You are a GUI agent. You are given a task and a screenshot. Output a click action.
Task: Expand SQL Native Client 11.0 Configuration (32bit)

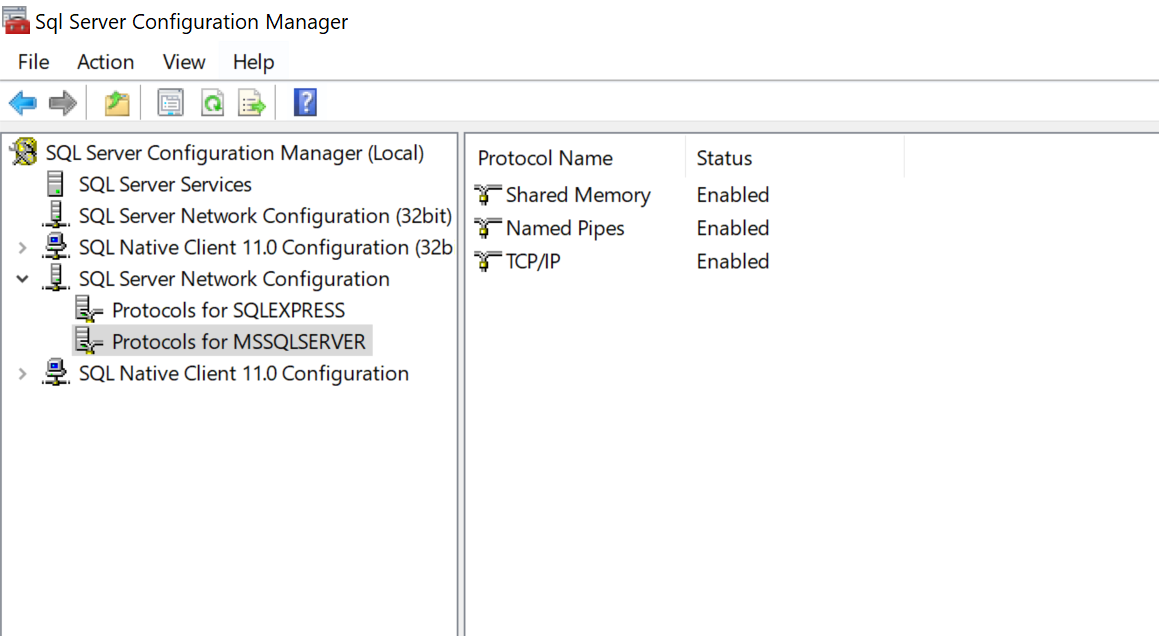[22, 248]
